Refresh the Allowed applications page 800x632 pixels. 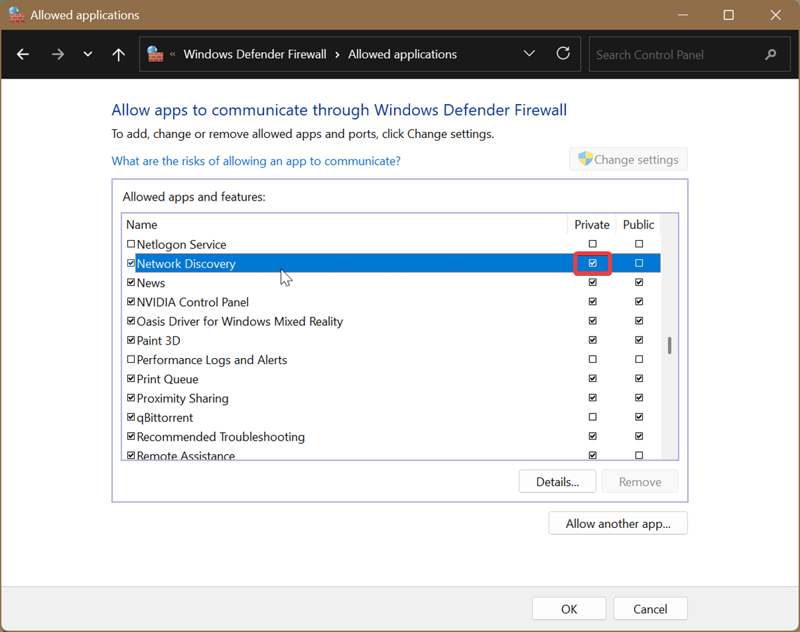(x=563, y=54)
